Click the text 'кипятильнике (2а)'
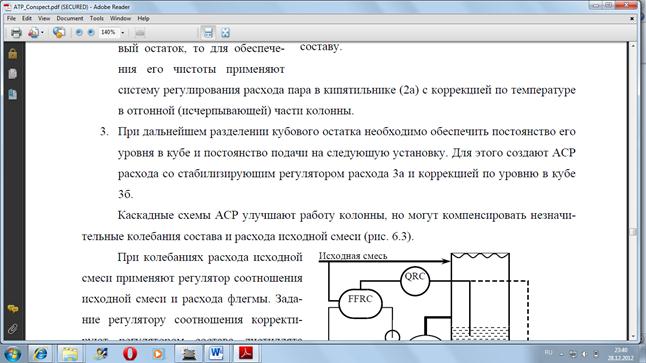This screenshot has height=363, width=646. tap(371, 90)
